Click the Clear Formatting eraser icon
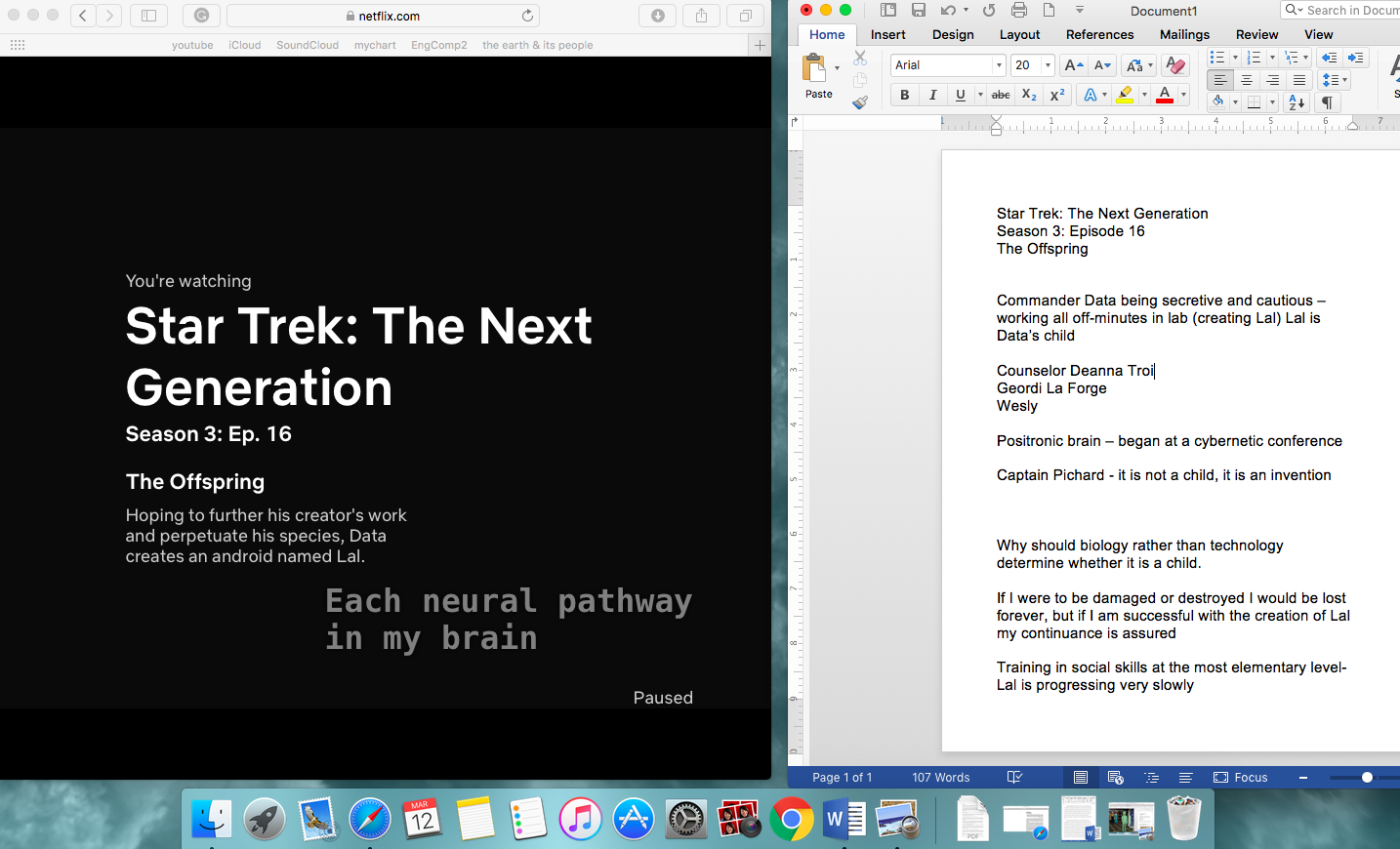This screenshot has width=1400, height=849. coord(1175,65)
